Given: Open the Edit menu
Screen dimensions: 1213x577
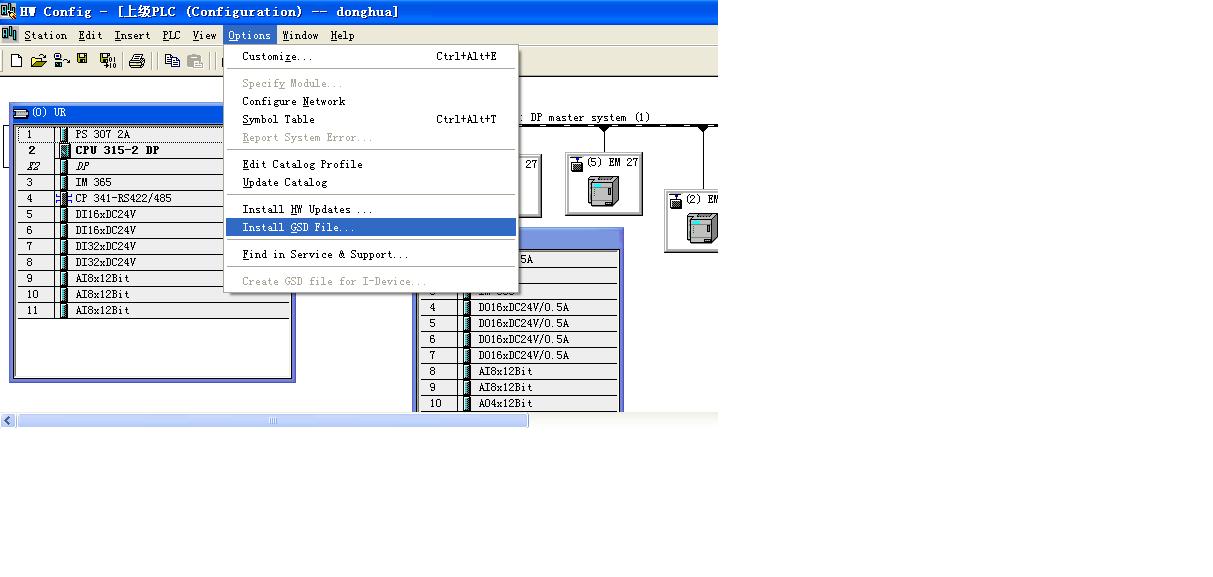Looking at the screenshot, I should pos(90,35).
